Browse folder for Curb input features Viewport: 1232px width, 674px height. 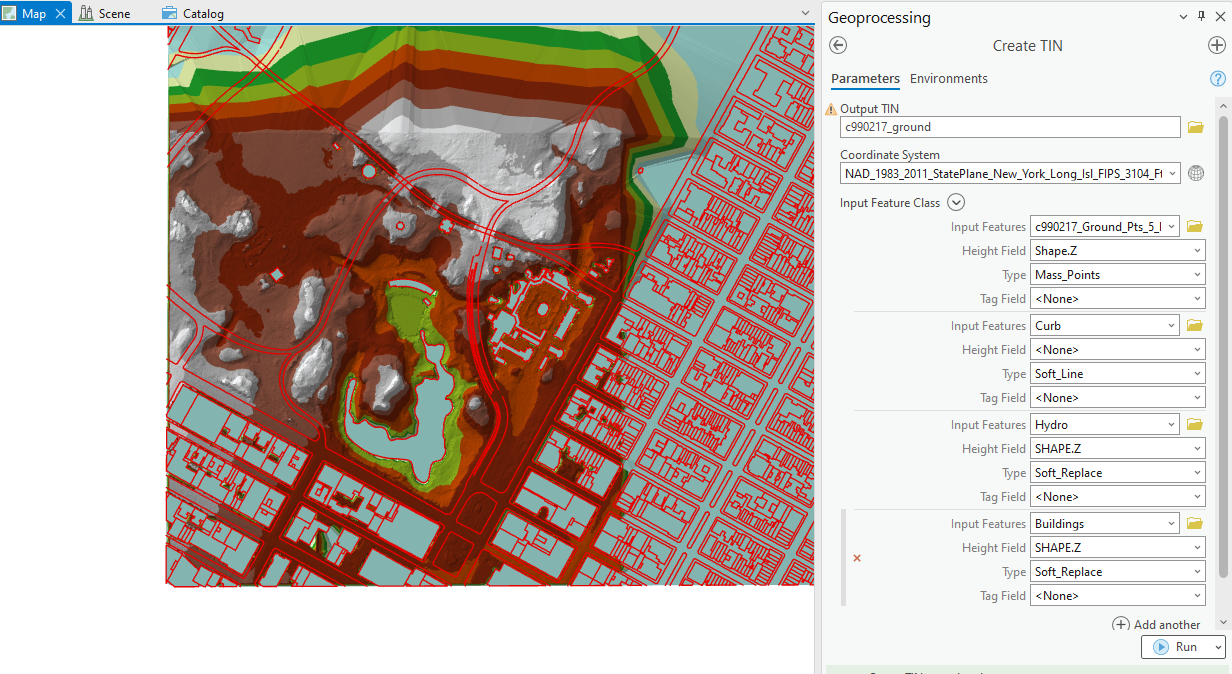1195,326
